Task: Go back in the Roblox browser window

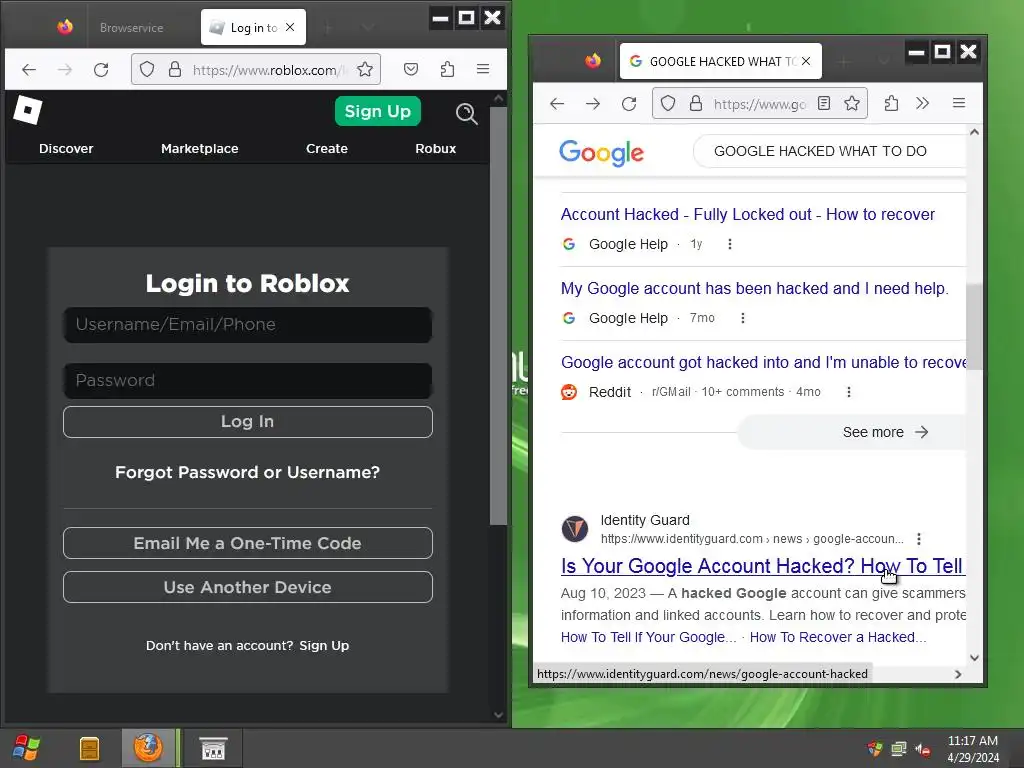Action: [x=29, y=69]
